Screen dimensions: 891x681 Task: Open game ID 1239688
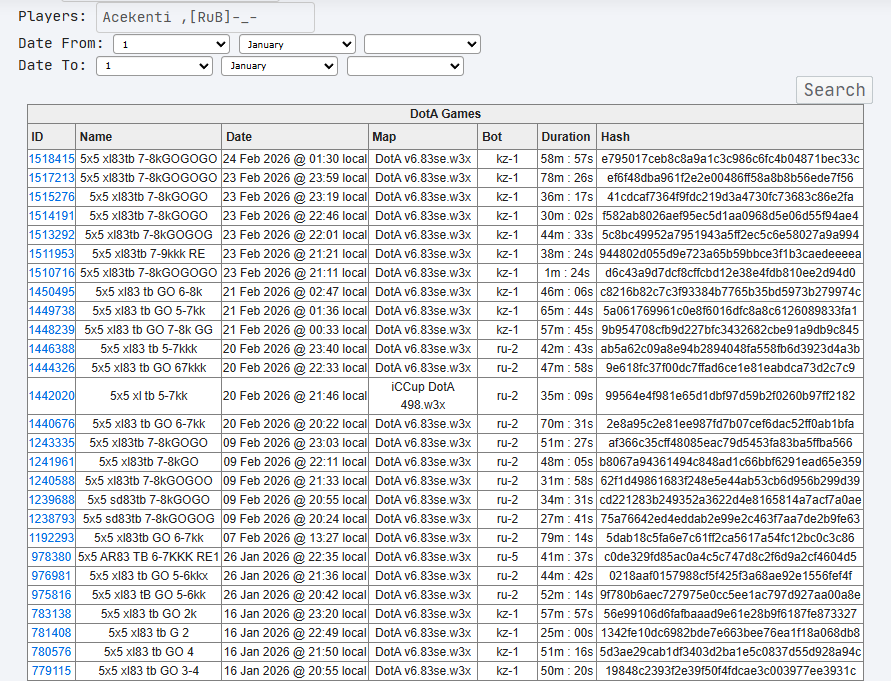[x=52, y=500]
